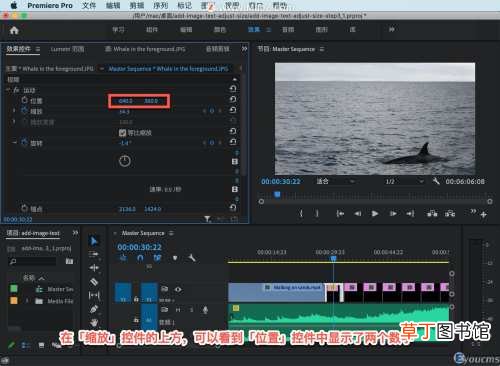The height and width of the screenshot is (366, 500).
Task: Toggle 锚点 anchor point stopwatch
Action: 25,208
